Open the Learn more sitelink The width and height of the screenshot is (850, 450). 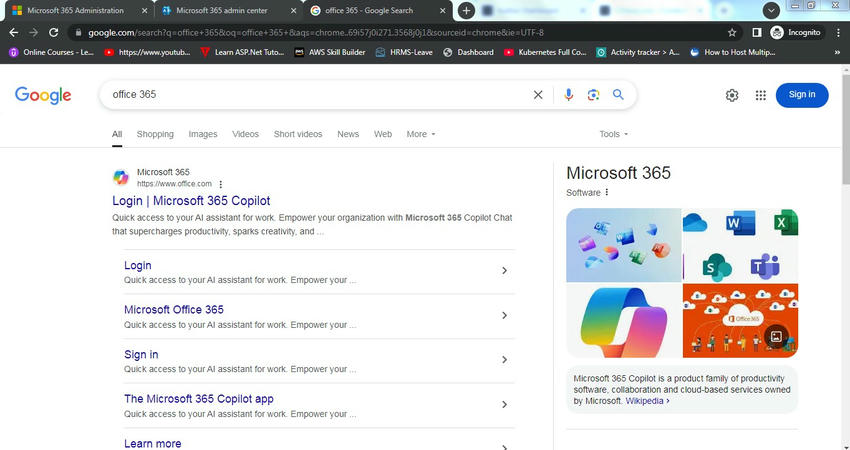[152, 443]
